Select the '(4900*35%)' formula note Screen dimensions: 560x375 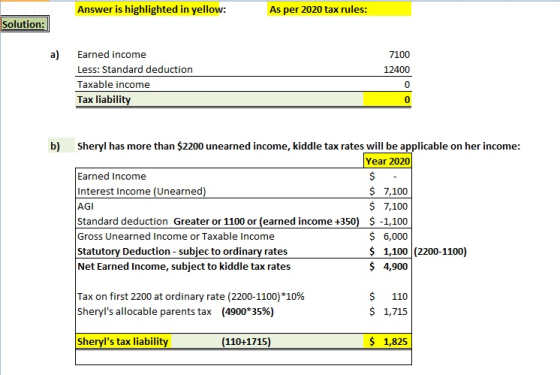pyautogui.click(x=248, y=311)
